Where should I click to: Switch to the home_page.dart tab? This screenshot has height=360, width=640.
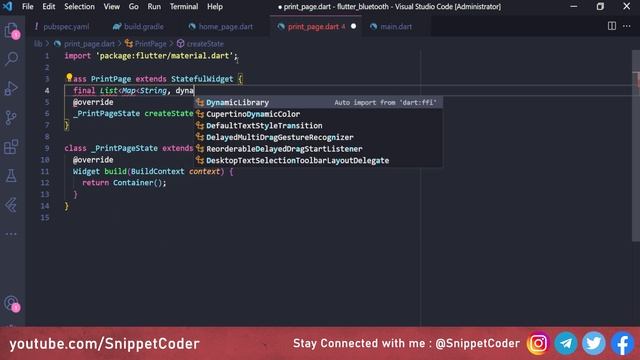221,27
